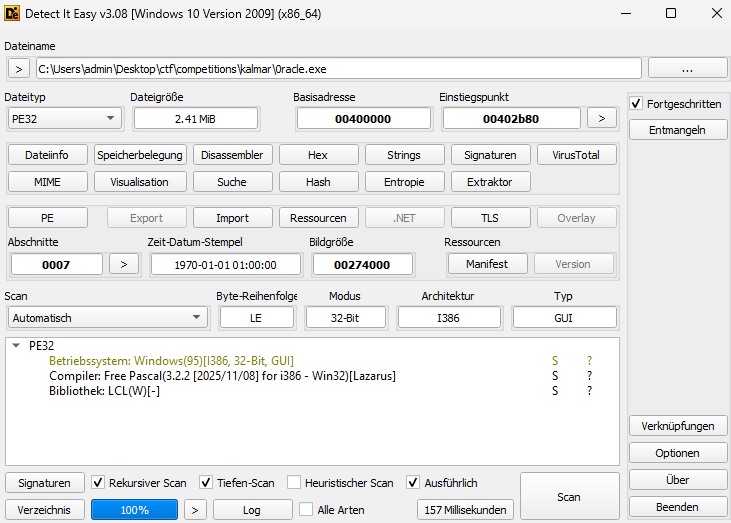Enable the Heuristischer Scan checkbox
The height and width of the screenshot is (523, 731).
(x=294, y=483)
